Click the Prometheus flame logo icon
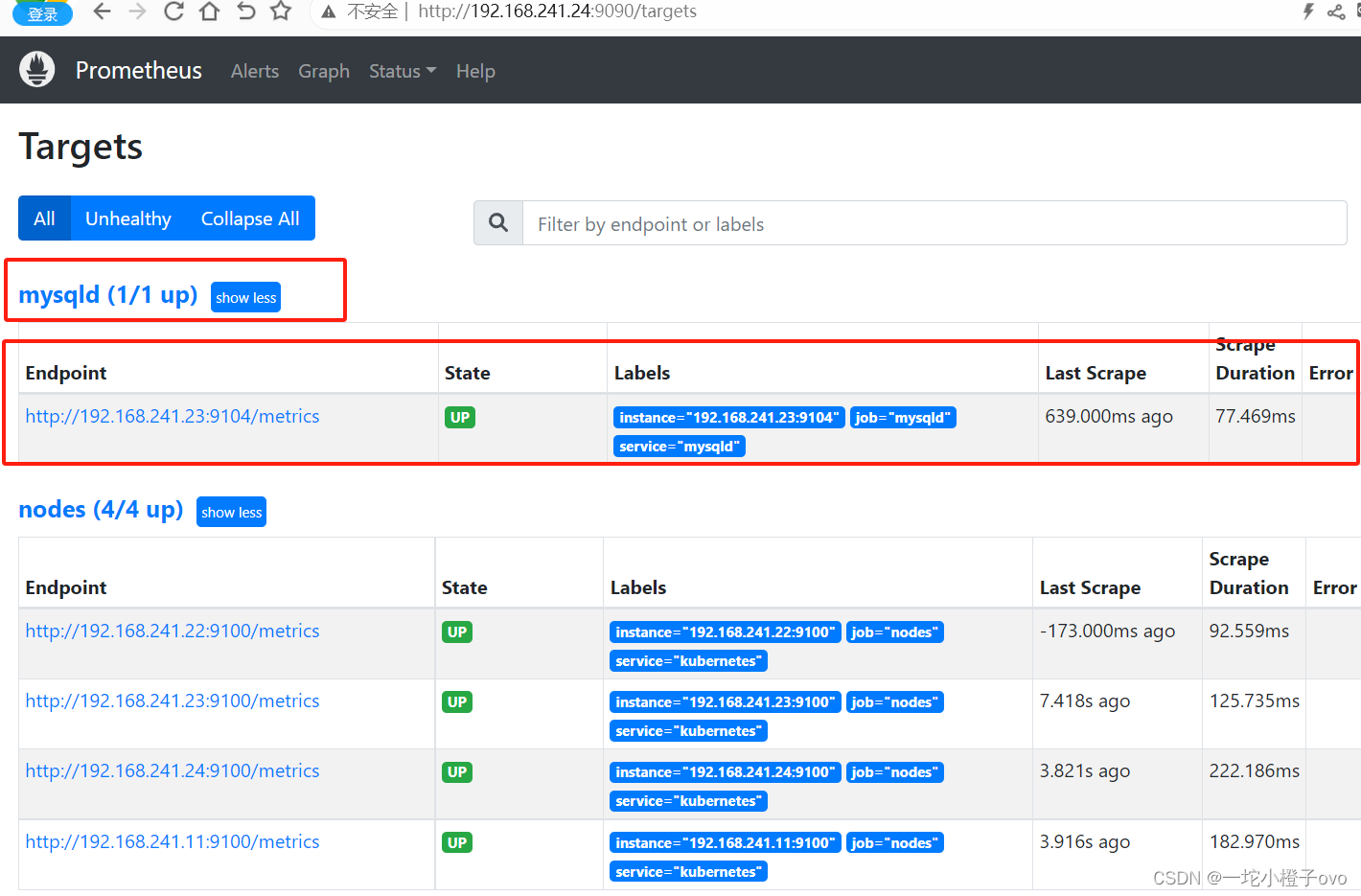The width and height of the screenshot is (1361, 896). (37, 70)
